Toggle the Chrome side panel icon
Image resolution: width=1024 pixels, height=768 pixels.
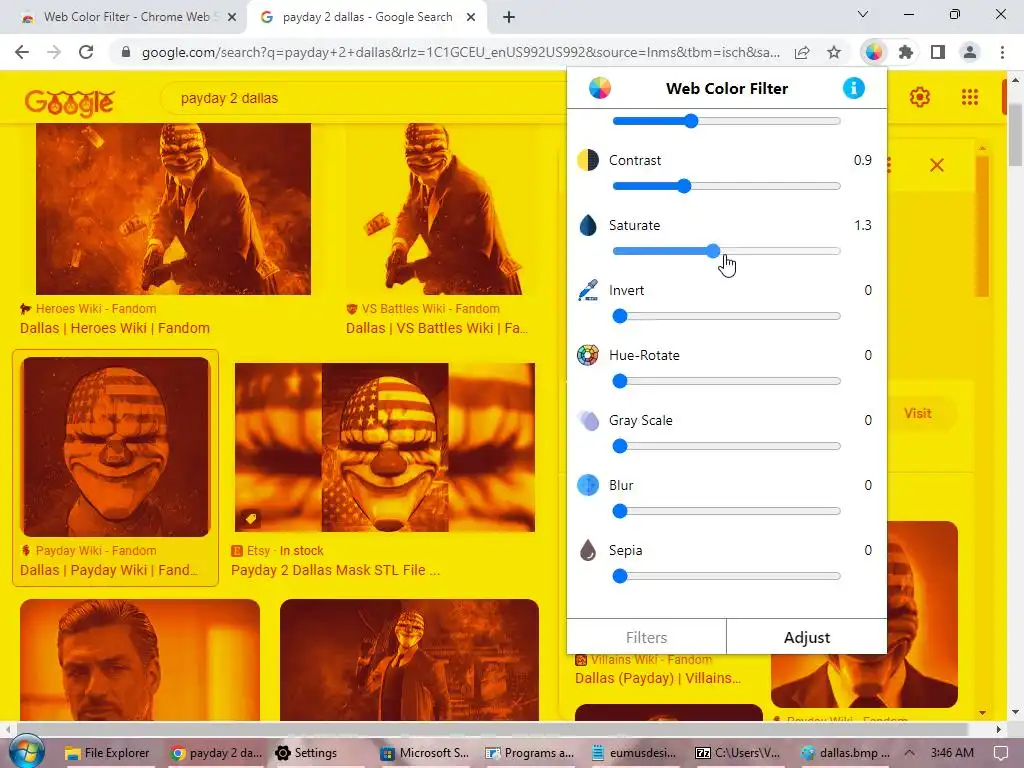[x=938, y=52]
